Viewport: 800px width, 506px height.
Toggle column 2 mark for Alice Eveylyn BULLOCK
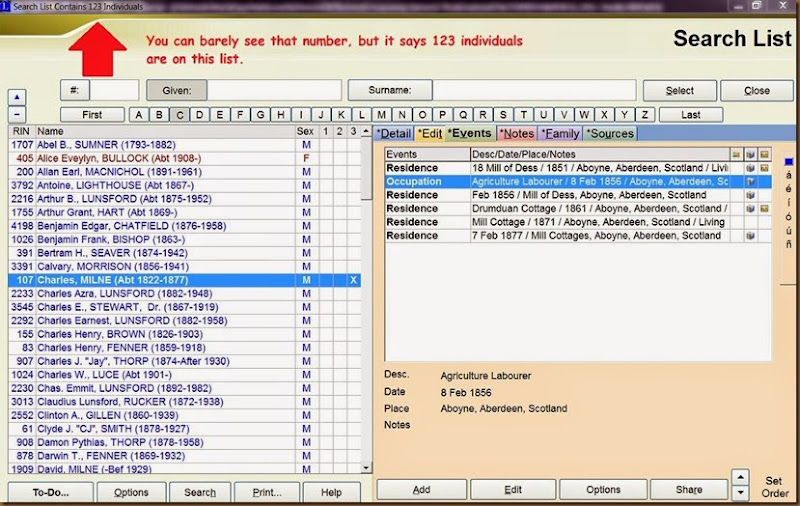(339, 158)
